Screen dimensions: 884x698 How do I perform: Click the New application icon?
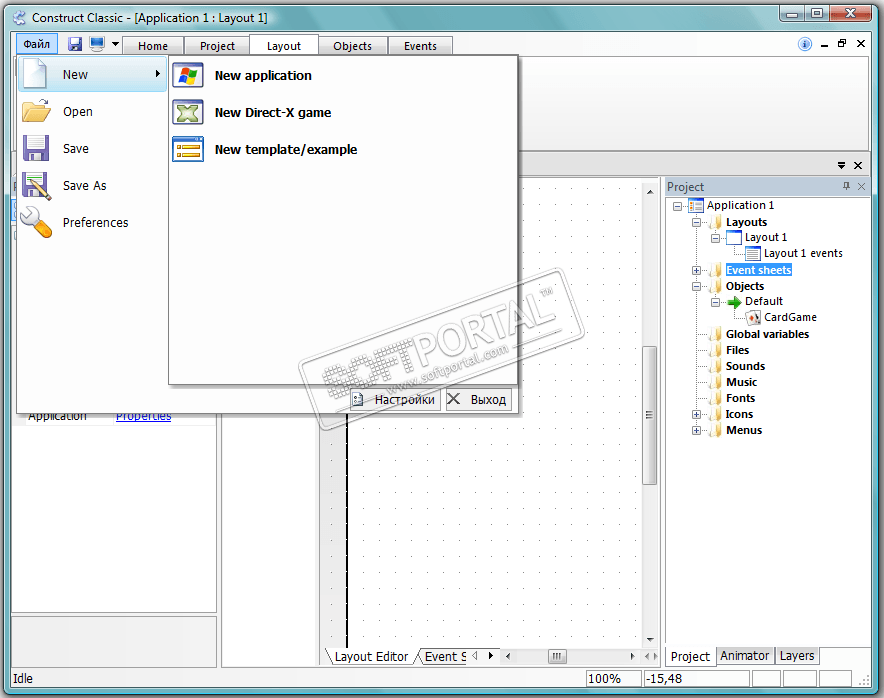click(x=188, y=76)
